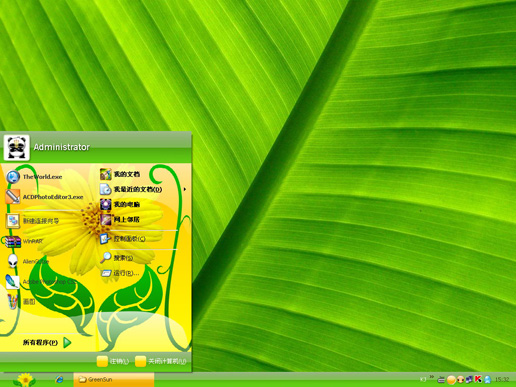Click the orange ball tray icon

tap(451, 379)
